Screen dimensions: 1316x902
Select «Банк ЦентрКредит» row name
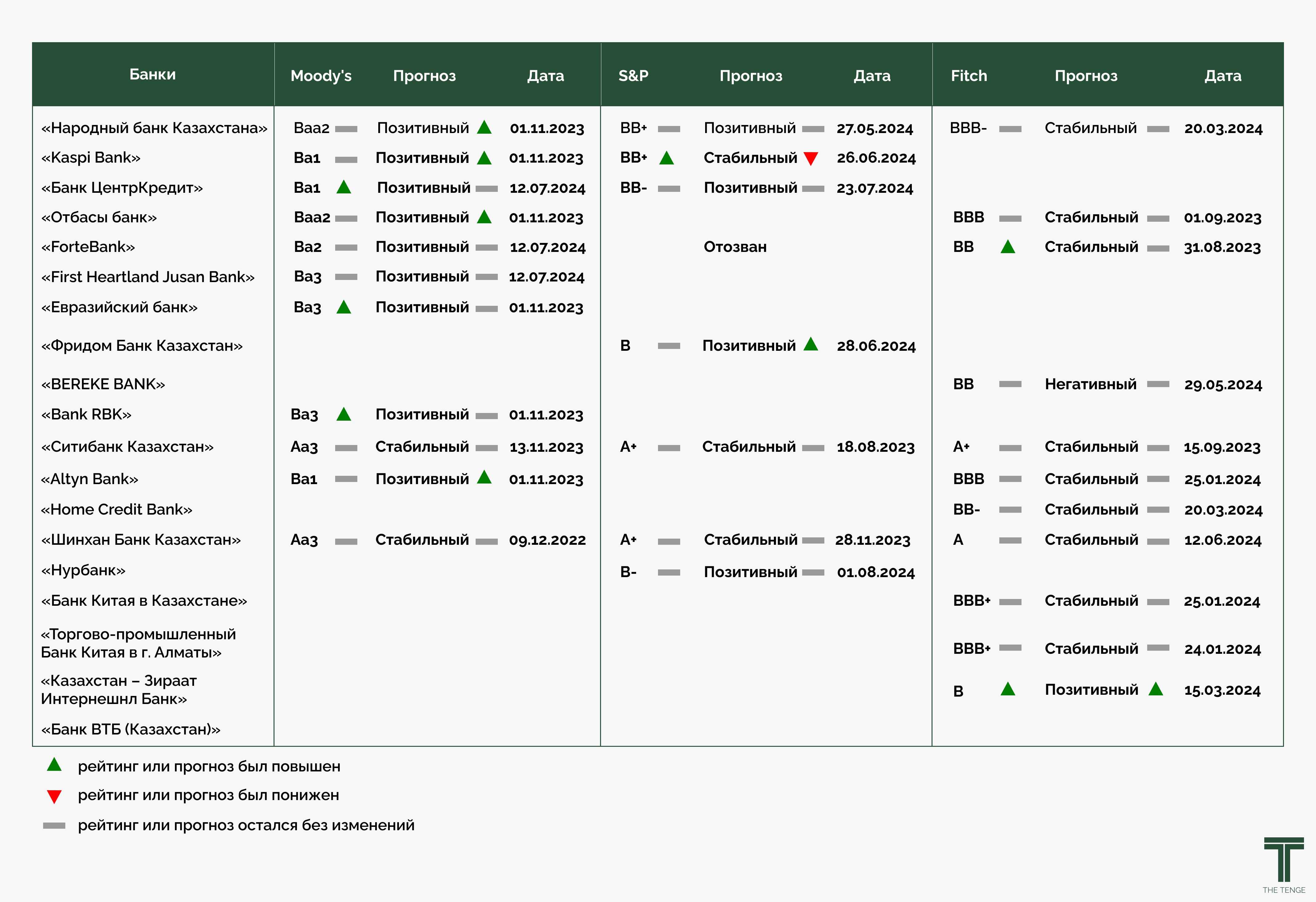pos(122,188)
